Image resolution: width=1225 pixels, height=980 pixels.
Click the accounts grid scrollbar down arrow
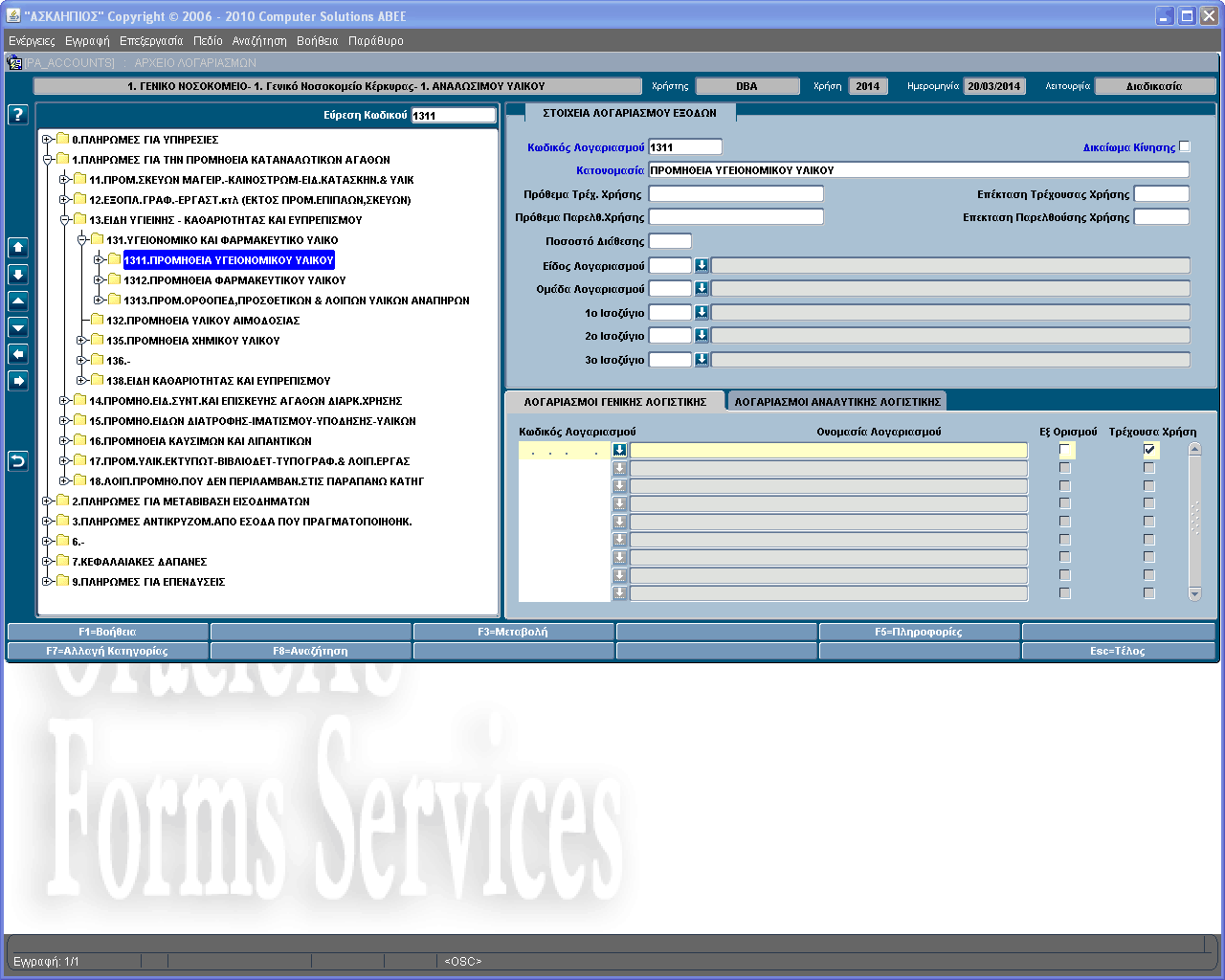(x=1194, y=594)
